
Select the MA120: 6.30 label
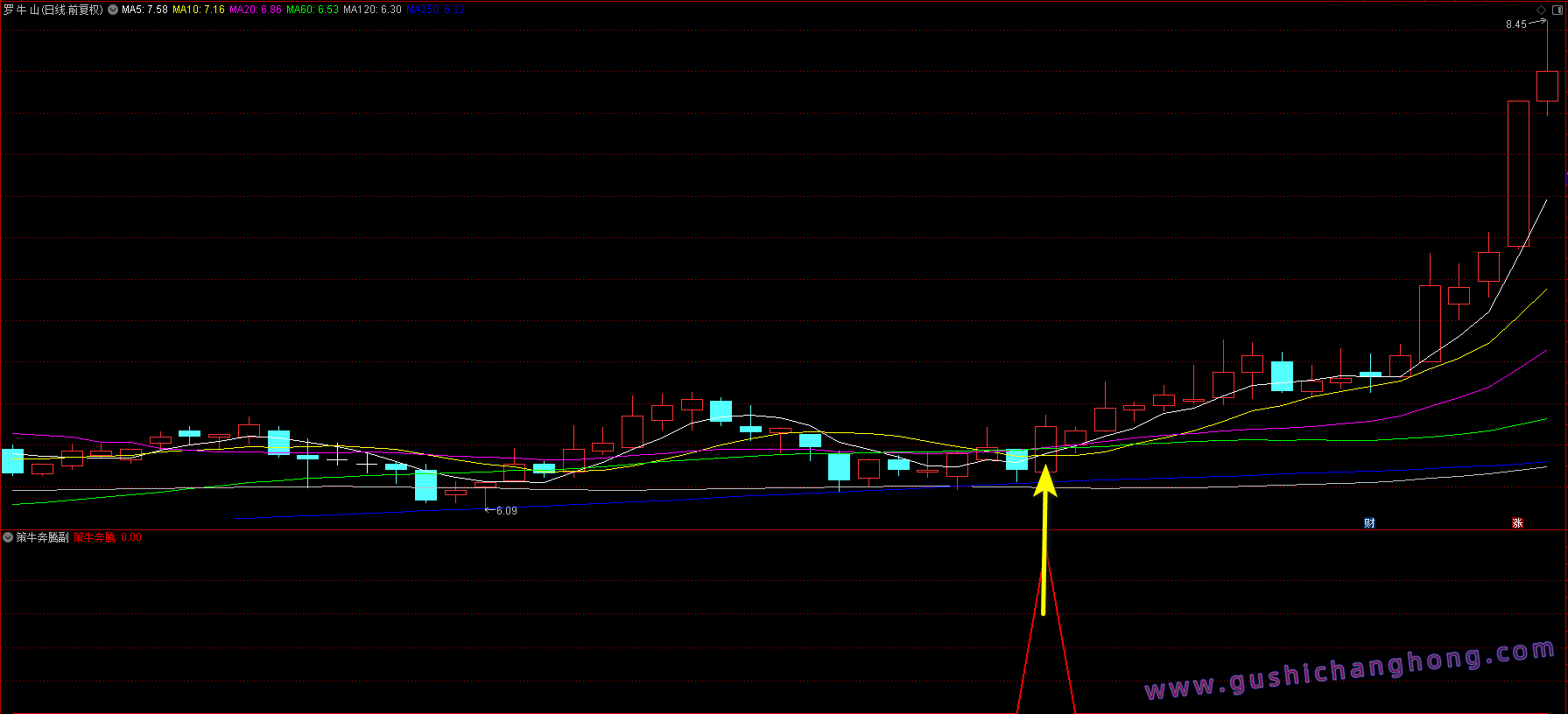click(372, 10)
